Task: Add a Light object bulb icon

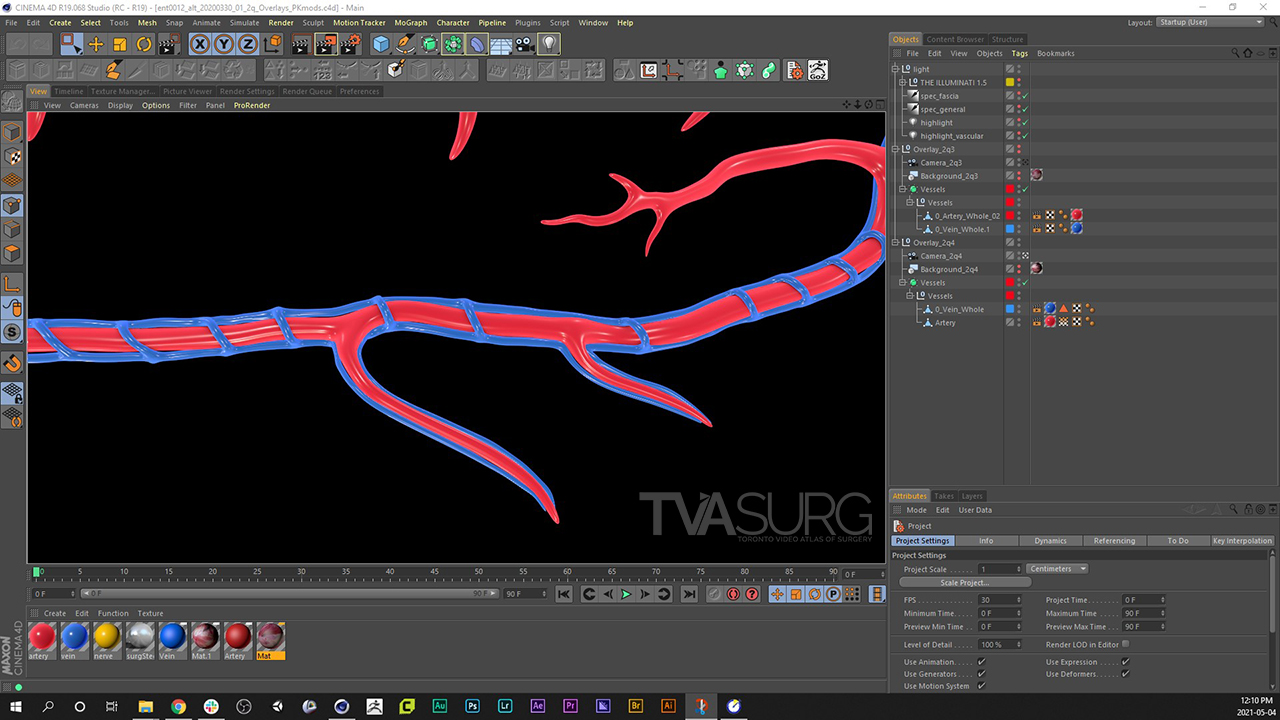Action: tap(549, 44)
